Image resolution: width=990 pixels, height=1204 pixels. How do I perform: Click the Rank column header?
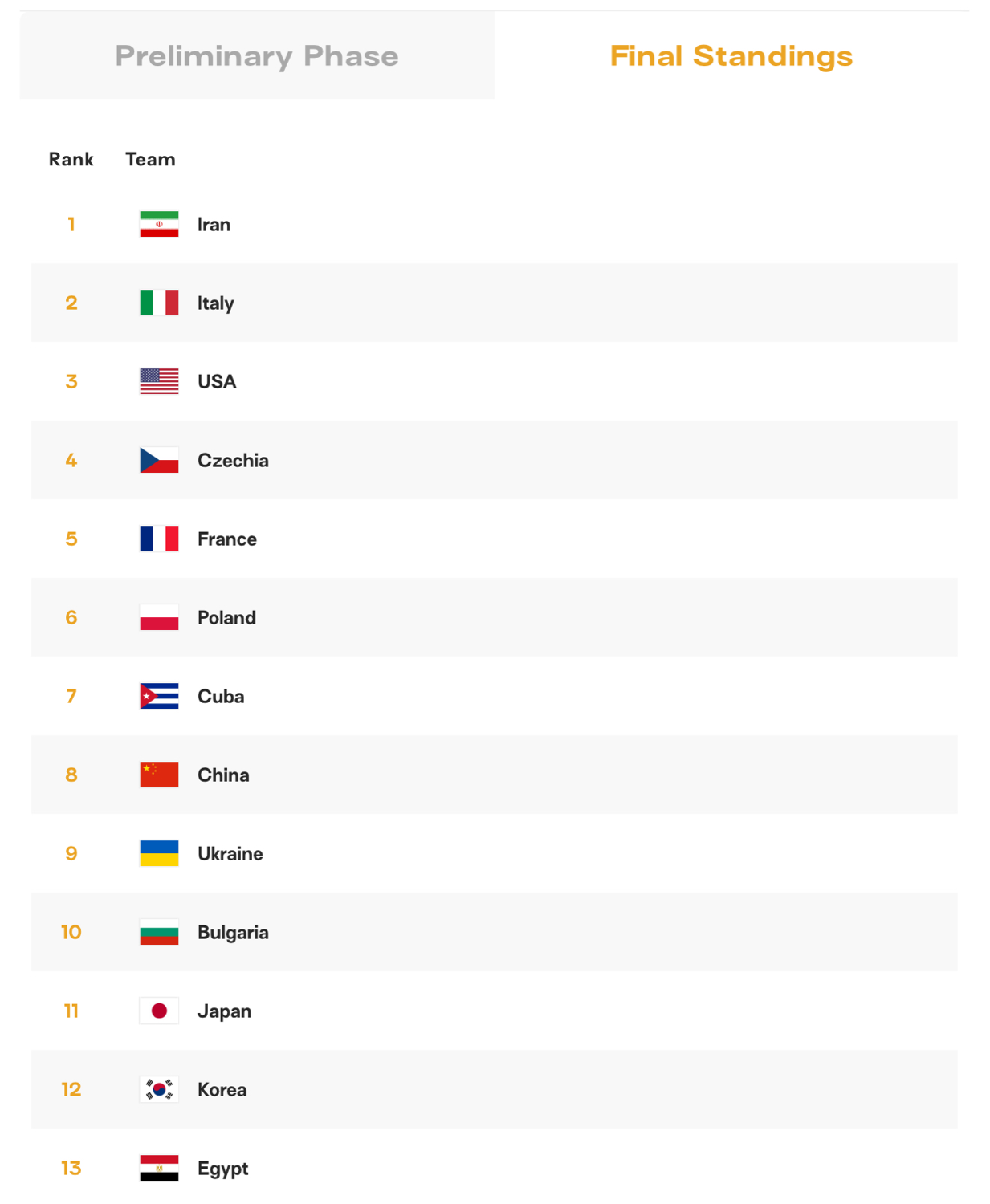tap(71, 159)
